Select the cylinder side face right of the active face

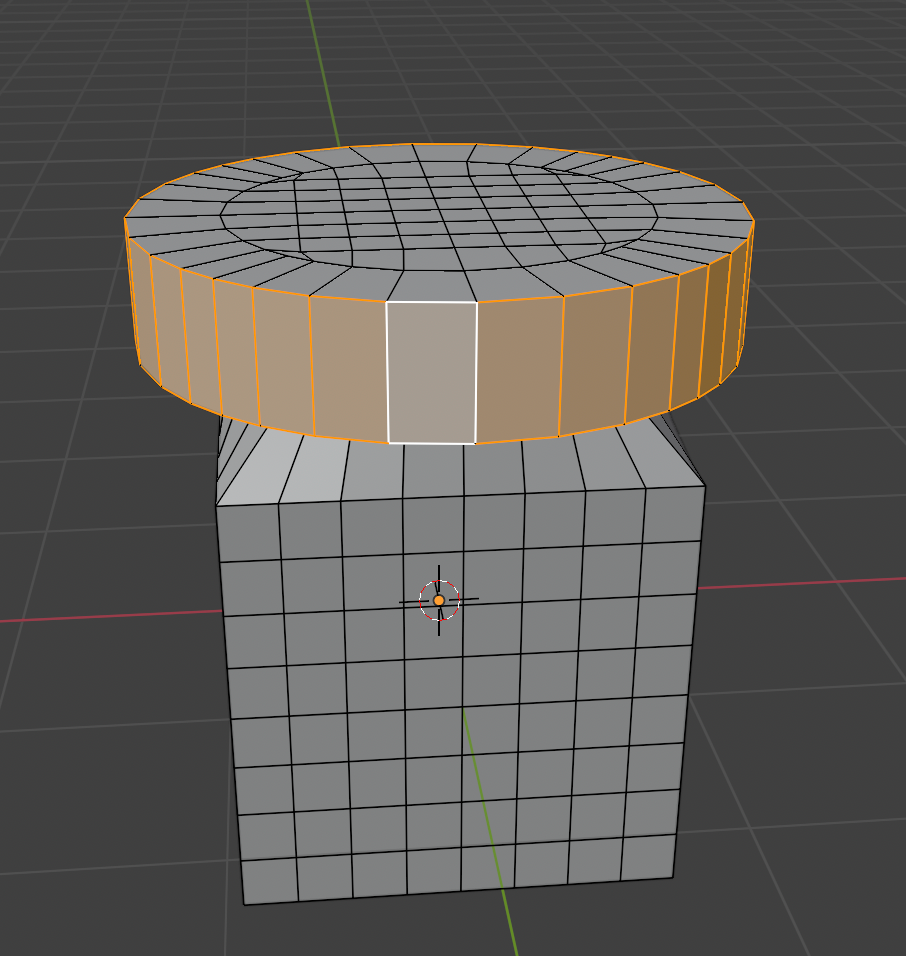pos(520,370)
